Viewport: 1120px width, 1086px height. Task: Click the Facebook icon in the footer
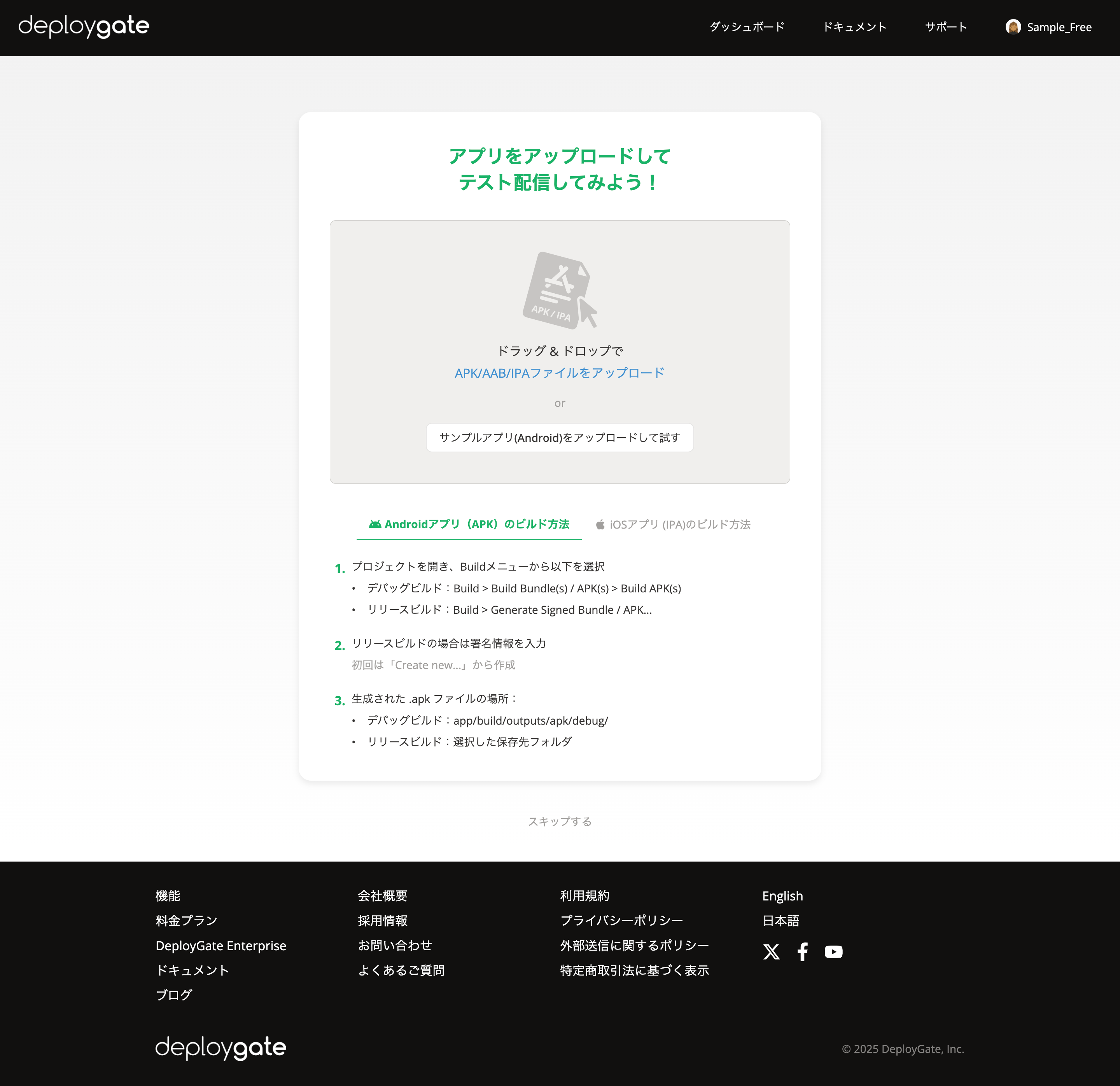[802, 952]
